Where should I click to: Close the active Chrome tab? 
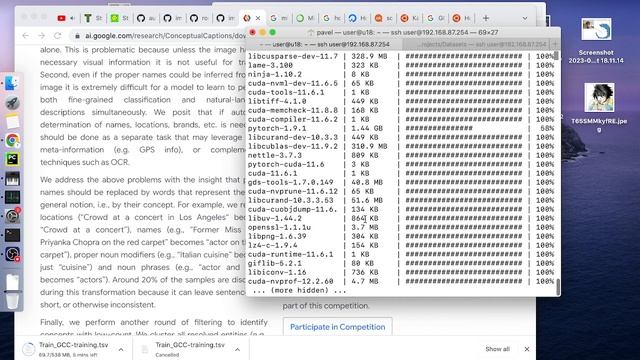(258, 18)
